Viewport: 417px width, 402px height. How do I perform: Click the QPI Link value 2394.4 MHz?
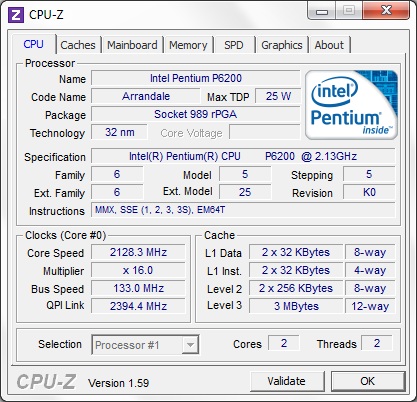point(138,306)
